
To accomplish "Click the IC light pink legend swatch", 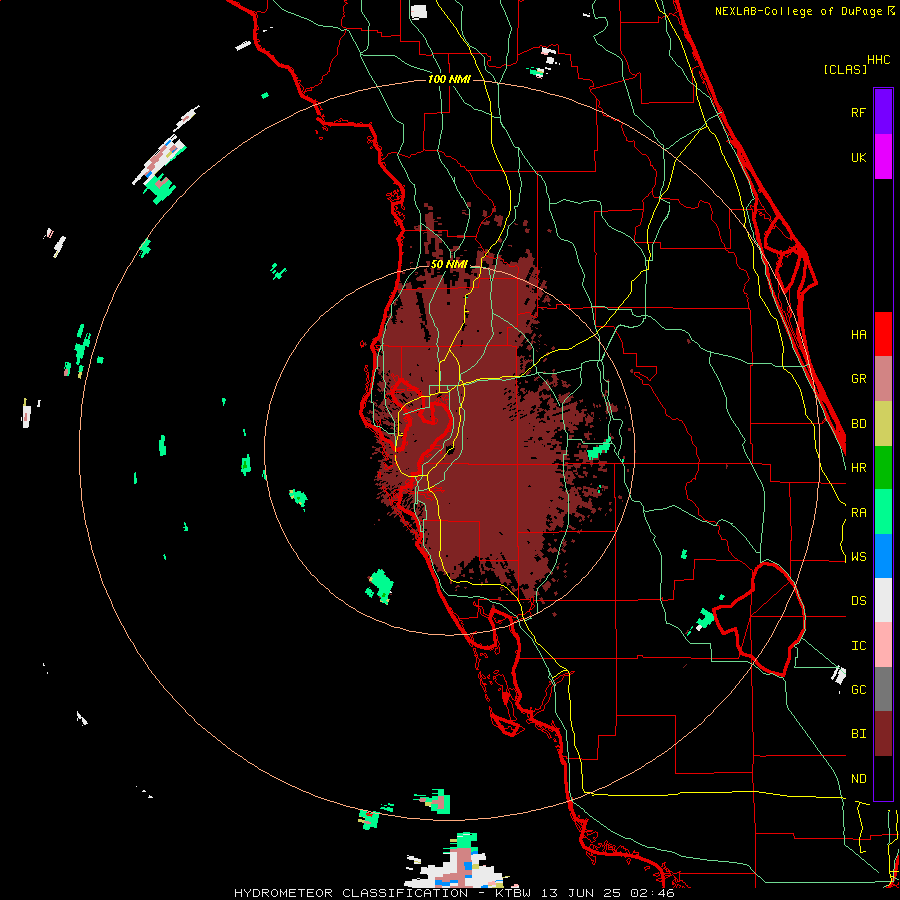I will pos(883,645).
